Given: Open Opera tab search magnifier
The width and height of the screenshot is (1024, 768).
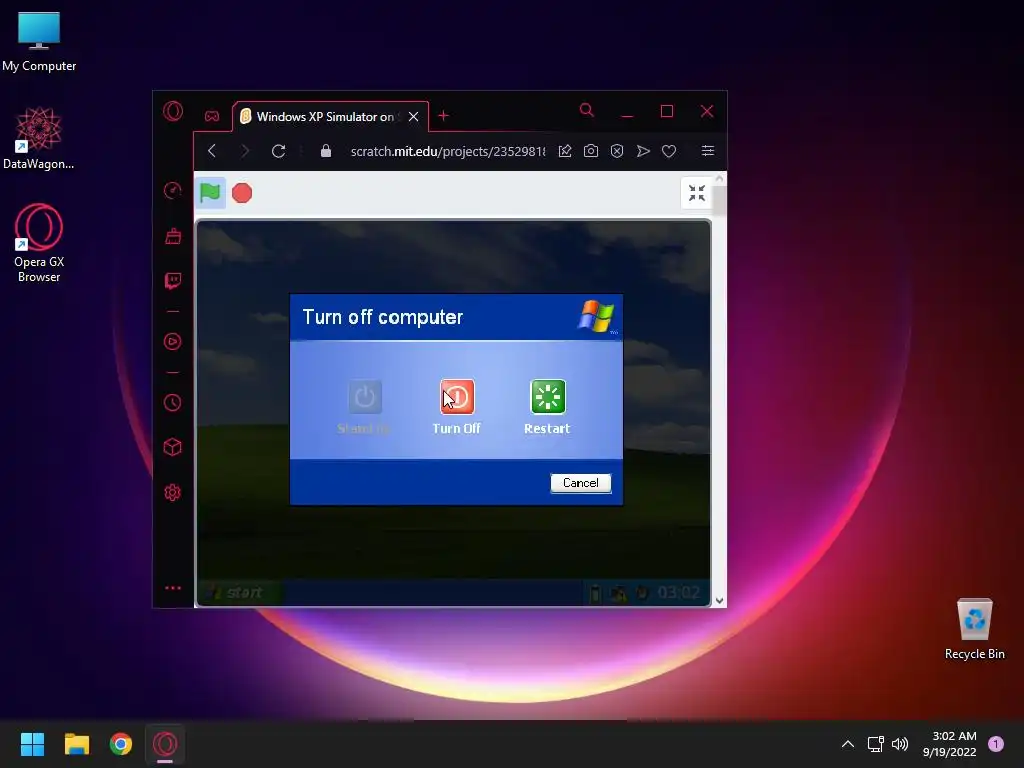Looking at the screenshot, I should coord(586,110).
